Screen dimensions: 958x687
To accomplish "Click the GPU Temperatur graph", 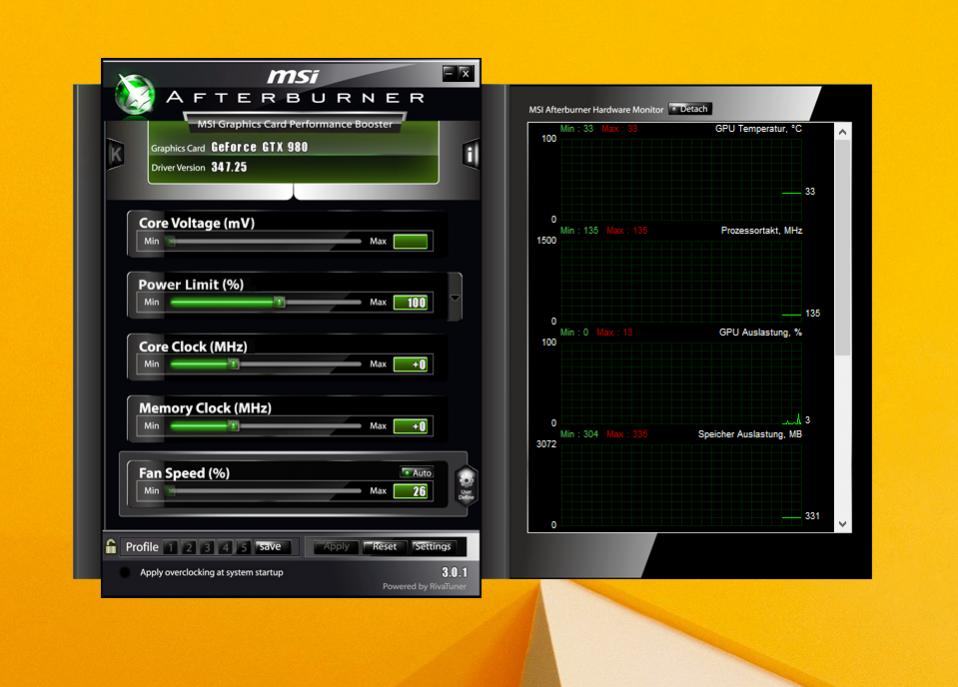I will point(681,178).
